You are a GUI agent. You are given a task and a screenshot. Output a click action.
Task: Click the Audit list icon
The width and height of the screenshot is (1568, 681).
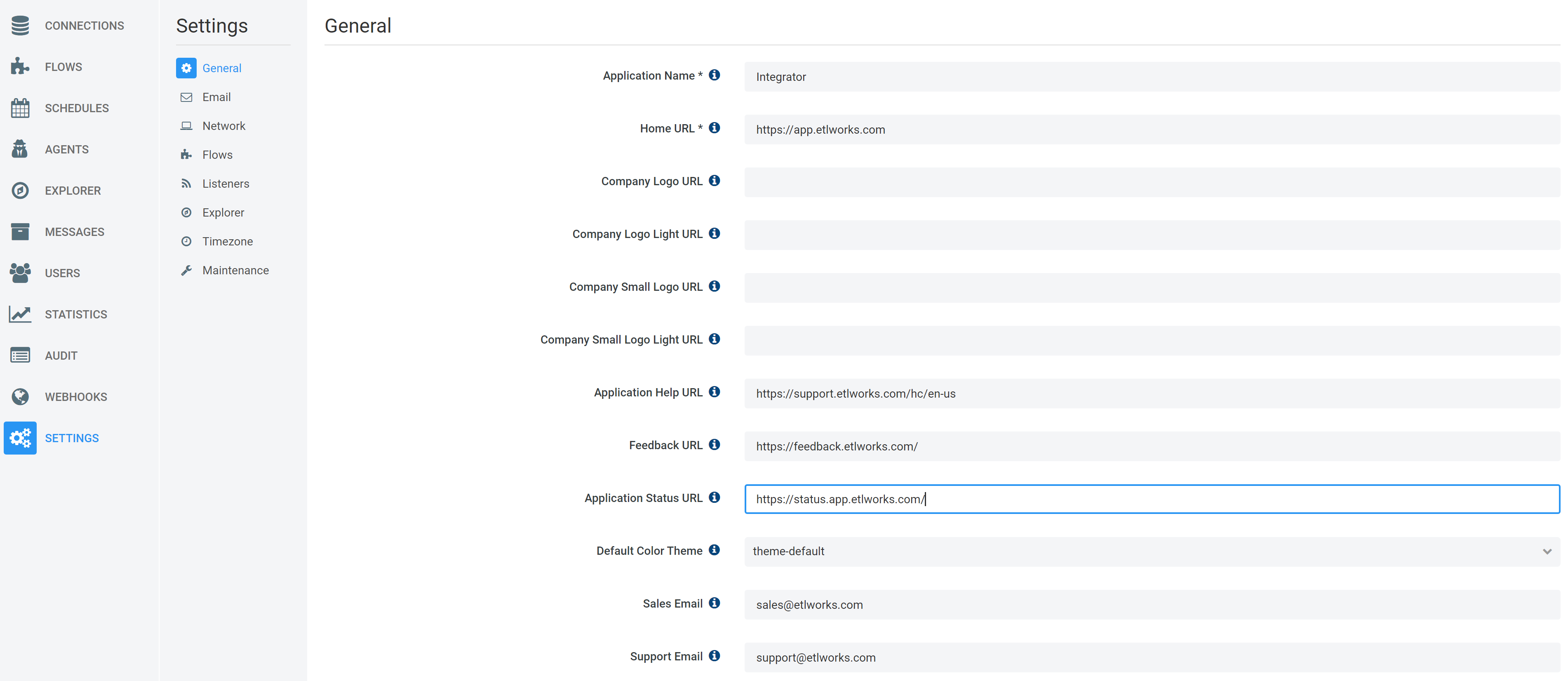pyautogui.click(x=20, y=355)
